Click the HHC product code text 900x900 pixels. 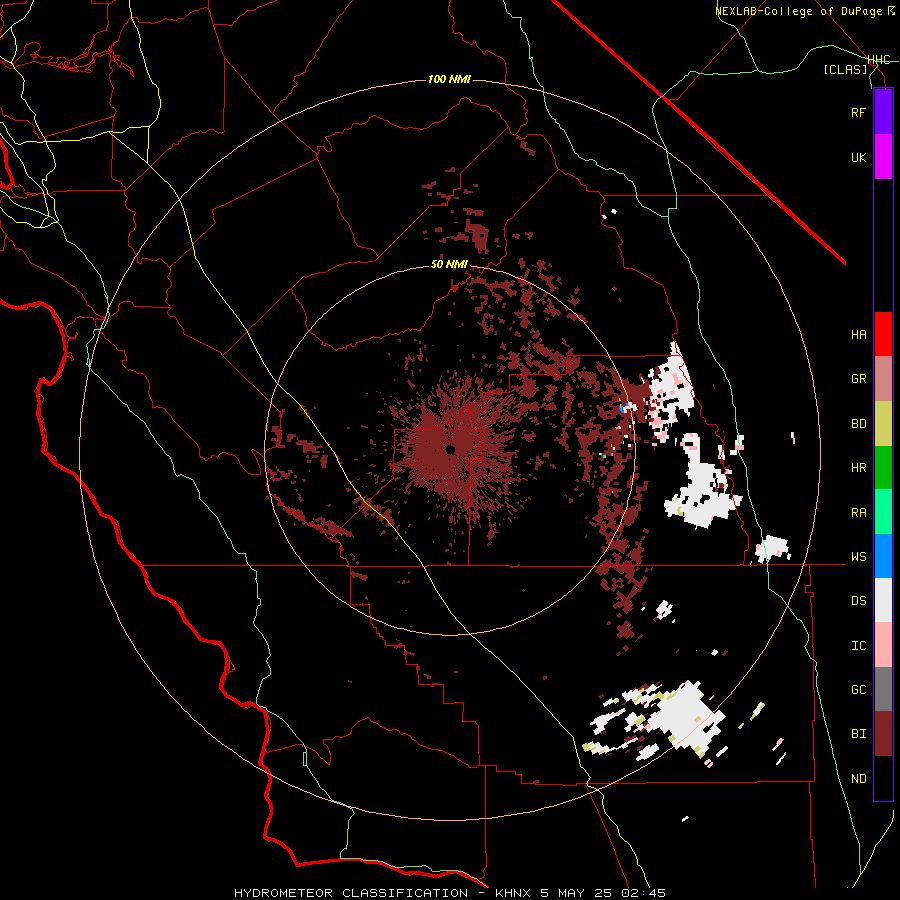(879, 60)
